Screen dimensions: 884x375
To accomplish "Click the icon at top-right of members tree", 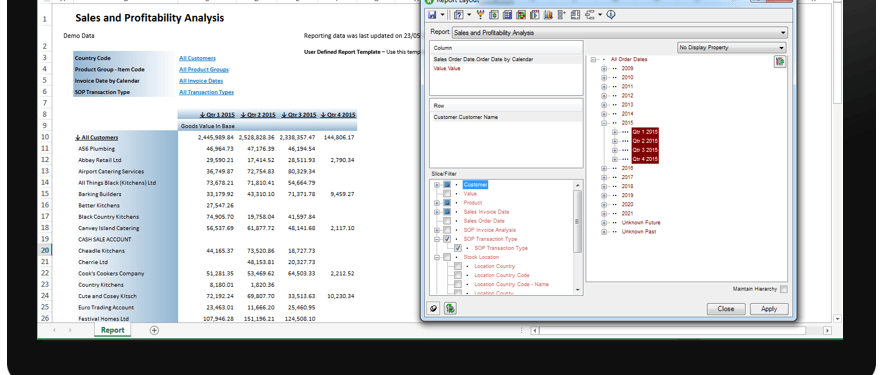I will [780, 62].
